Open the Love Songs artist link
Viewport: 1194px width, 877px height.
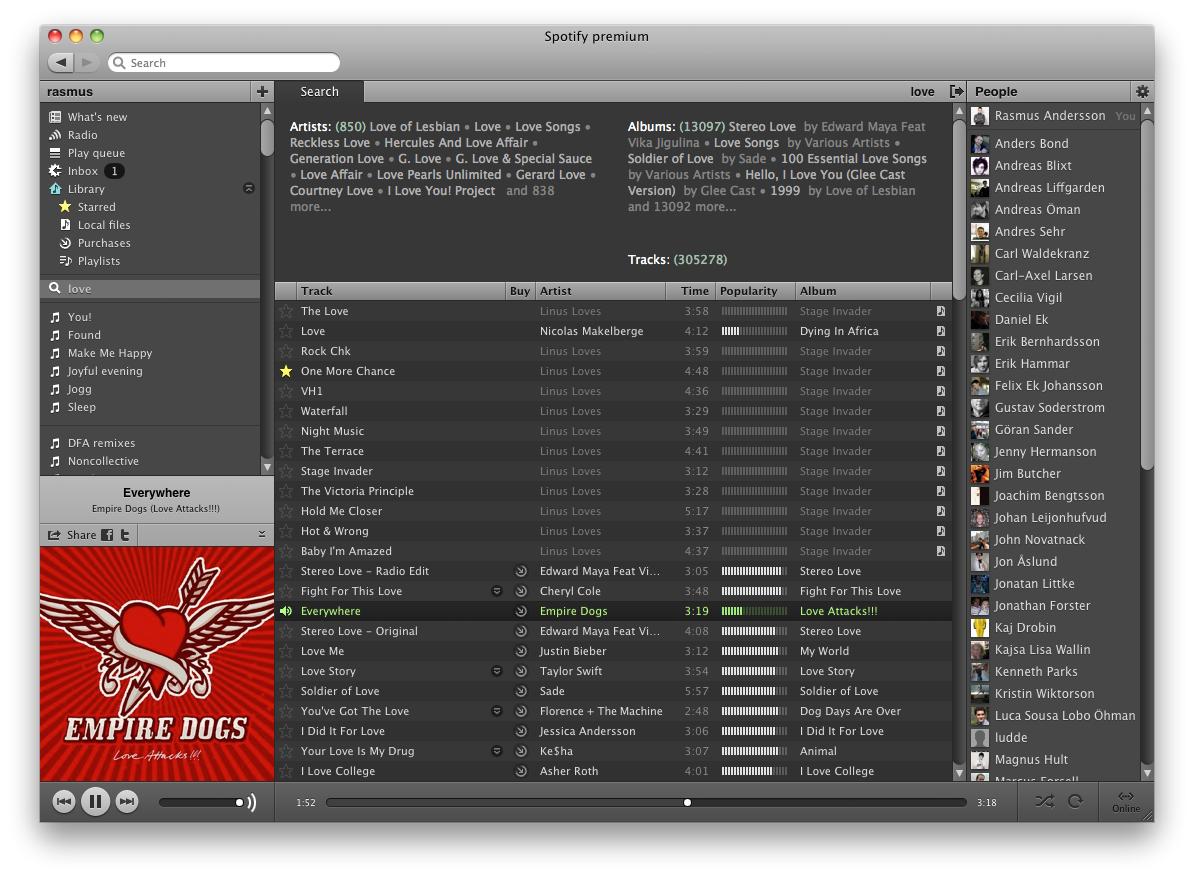tap(547, 127)
